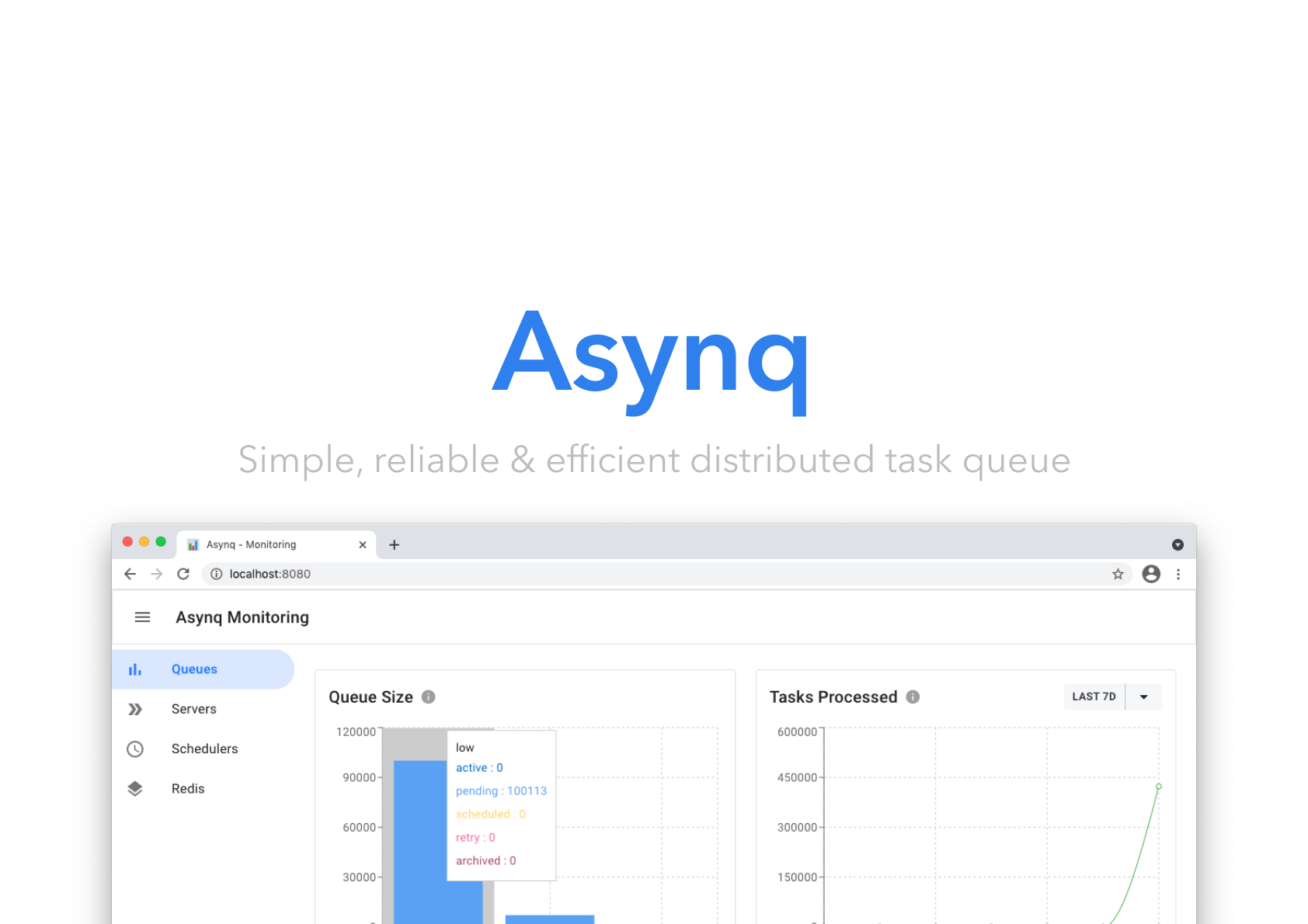The image size is (1308, 924).
Task: Click the 'pending : 100113' tooltip text
Action: (501, 791)
